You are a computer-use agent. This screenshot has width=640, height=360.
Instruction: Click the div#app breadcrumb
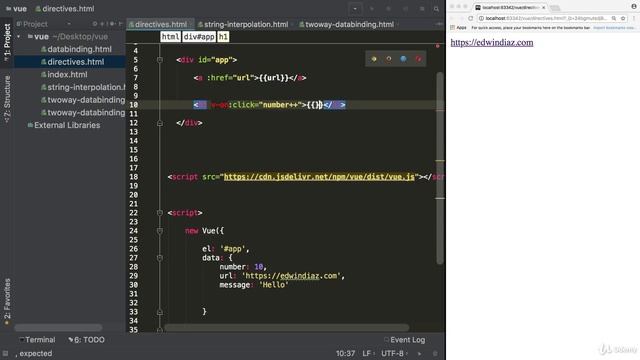(x=199, y=37)
